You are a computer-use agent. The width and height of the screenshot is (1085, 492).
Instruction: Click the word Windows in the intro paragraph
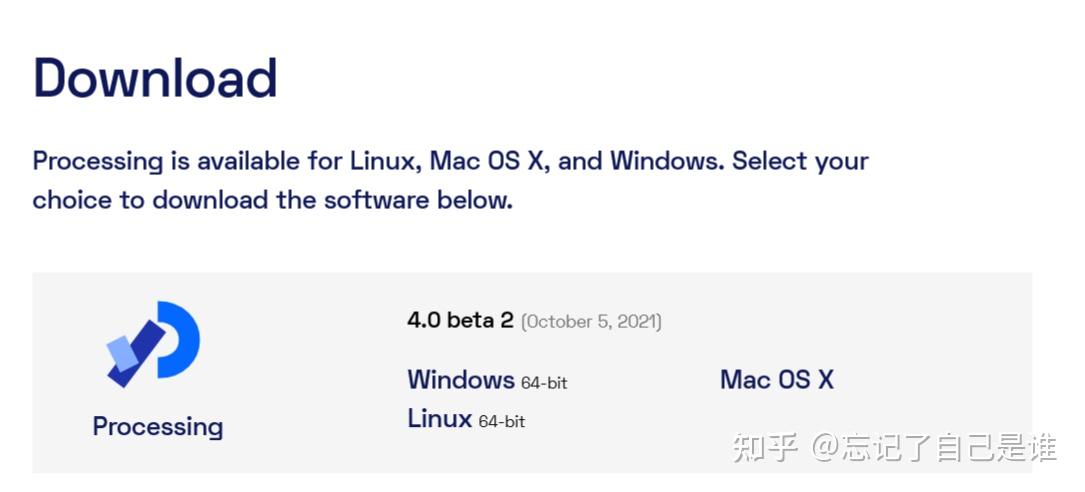pyautogui.click(x=666, y=161)
